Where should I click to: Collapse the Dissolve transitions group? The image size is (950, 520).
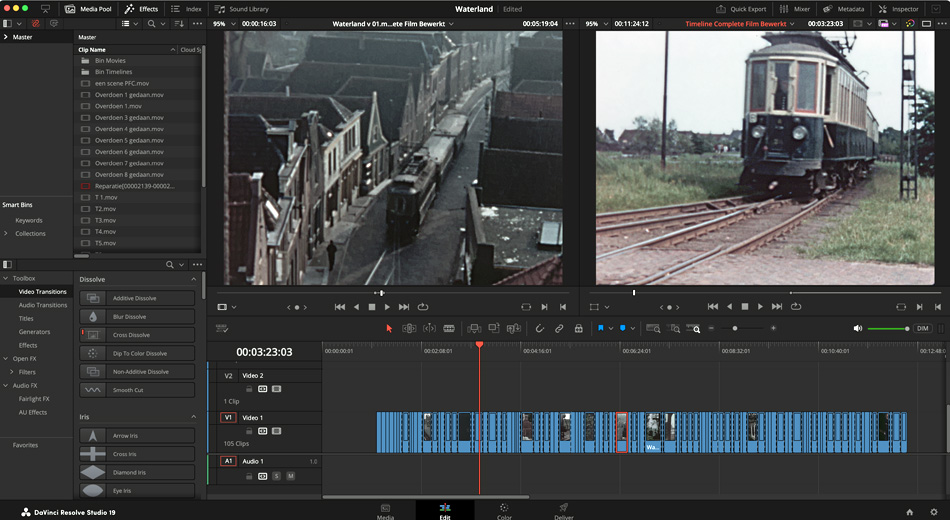pos(193,279)
